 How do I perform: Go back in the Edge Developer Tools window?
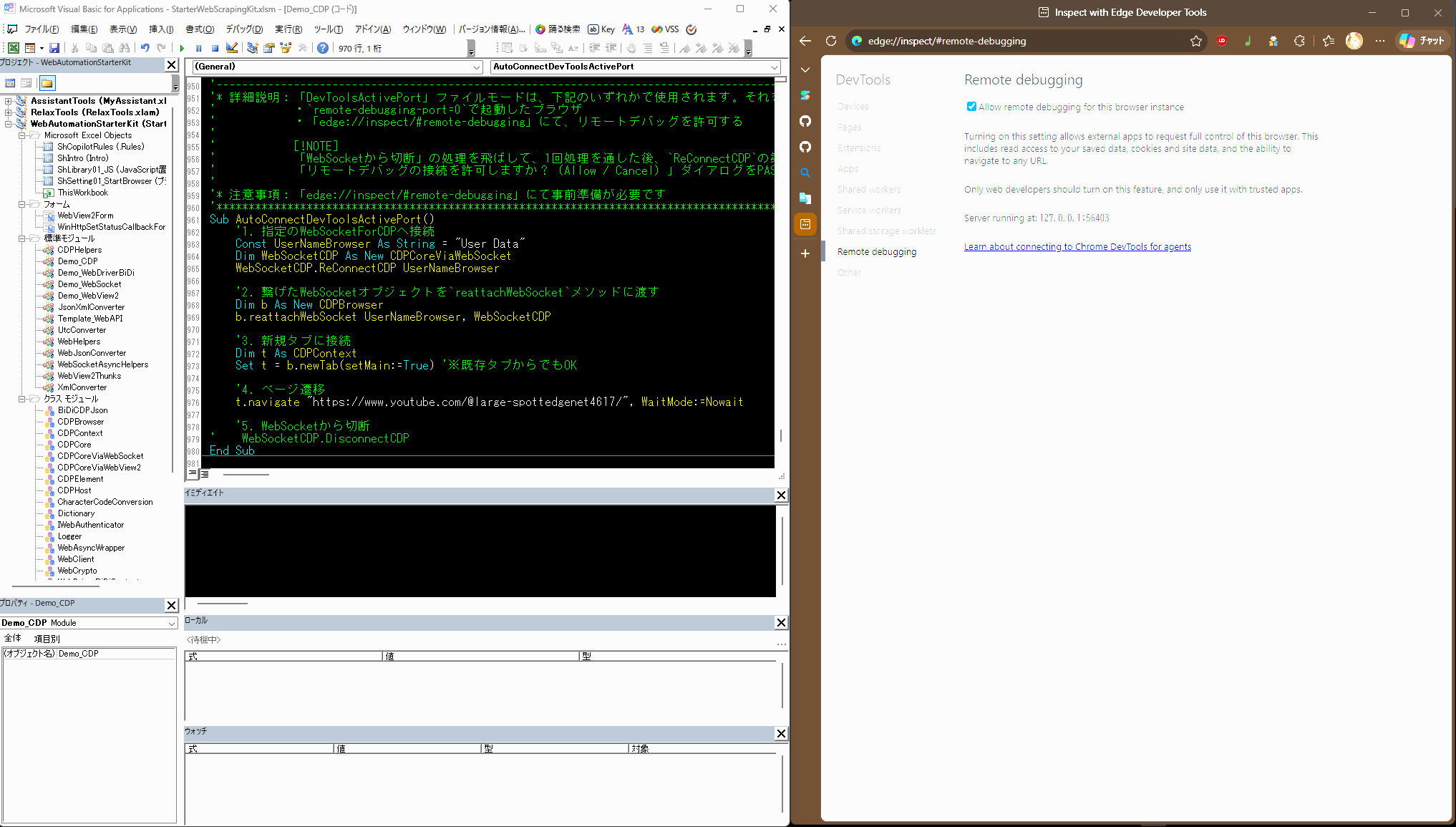pos(805,41)
